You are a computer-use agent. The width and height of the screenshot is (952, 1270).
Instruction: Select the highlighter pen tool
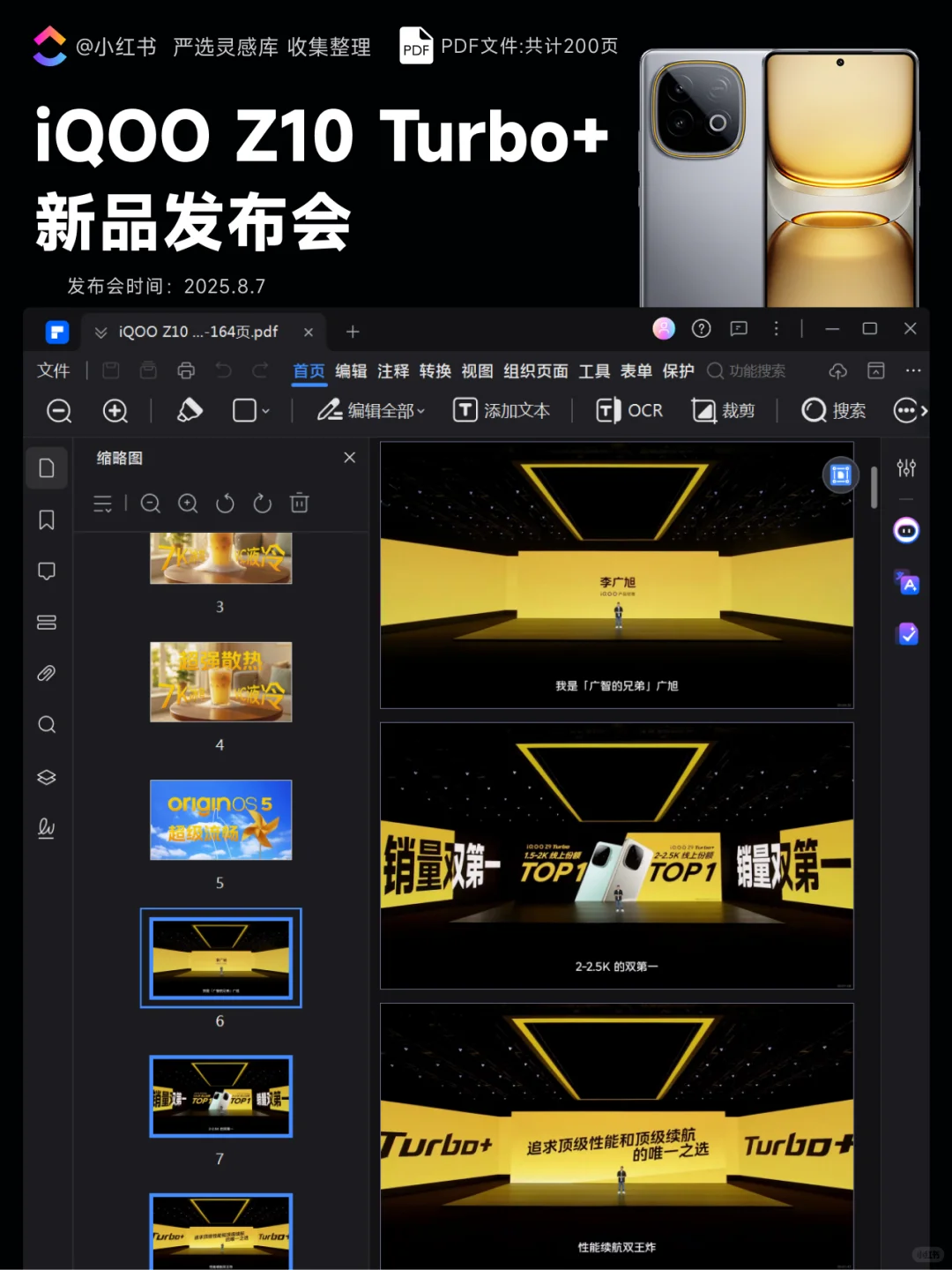point(190,410)
